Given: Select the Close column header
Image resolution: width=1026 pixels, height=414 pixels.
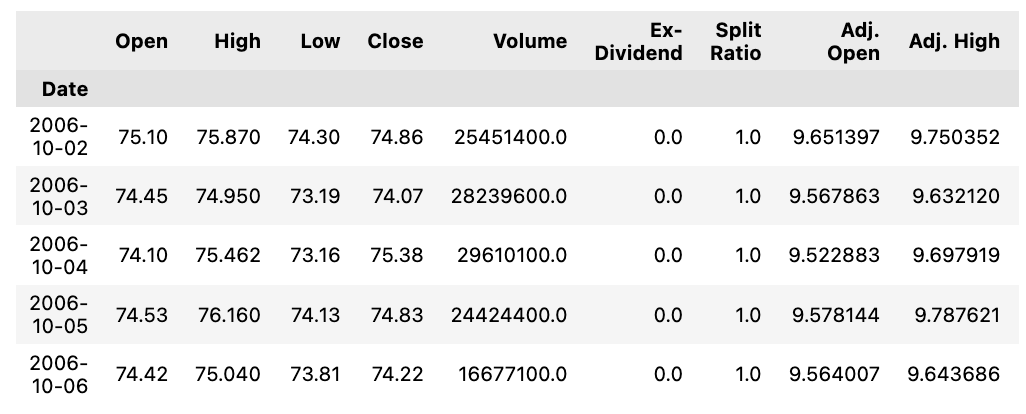Looking at the screenshot, I should (395, 41).
